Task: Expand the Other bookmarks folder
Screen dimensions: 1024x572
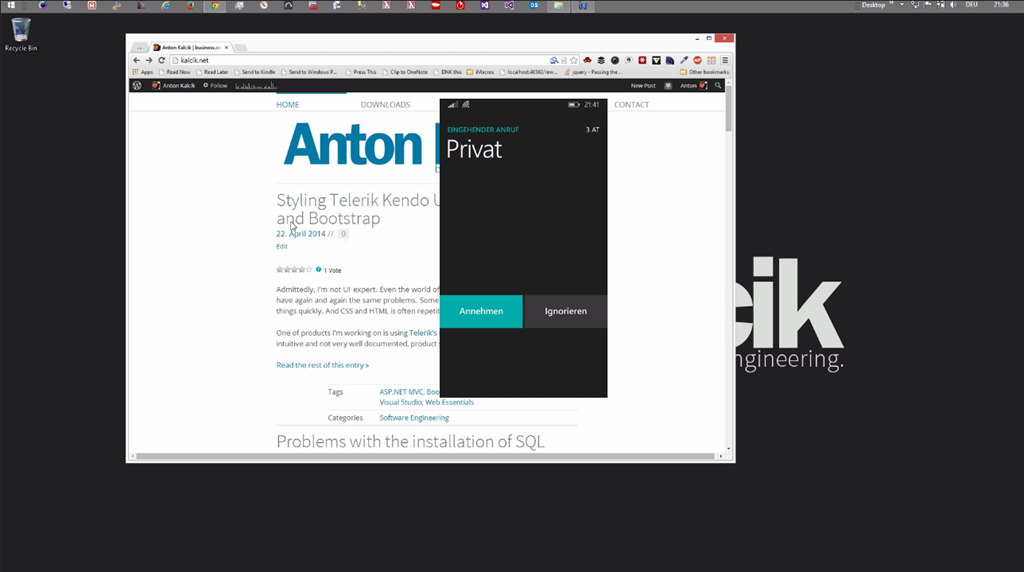Action: point(705,72)
